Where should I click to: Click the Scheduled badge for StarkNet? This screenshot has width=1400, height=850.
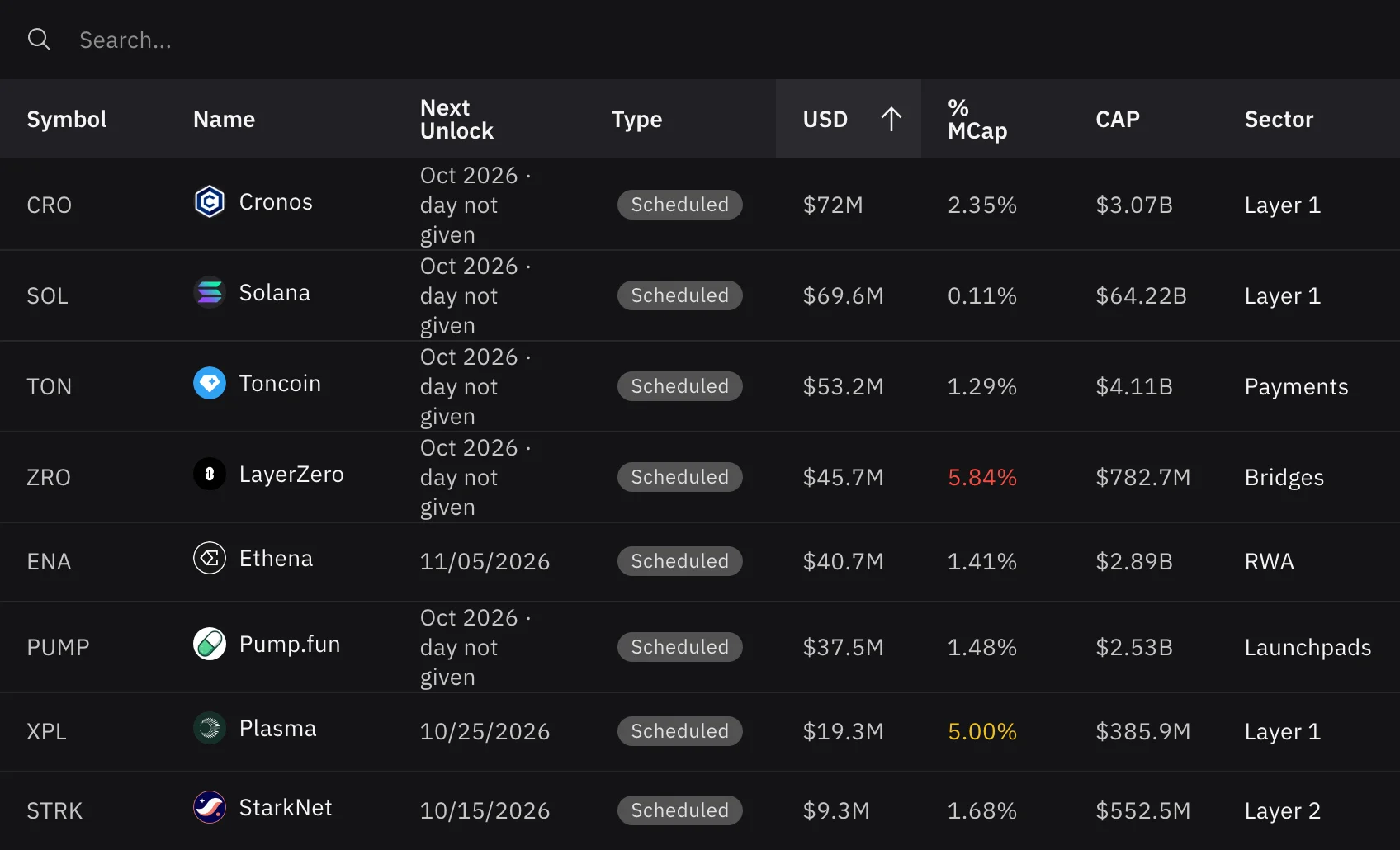680,810
